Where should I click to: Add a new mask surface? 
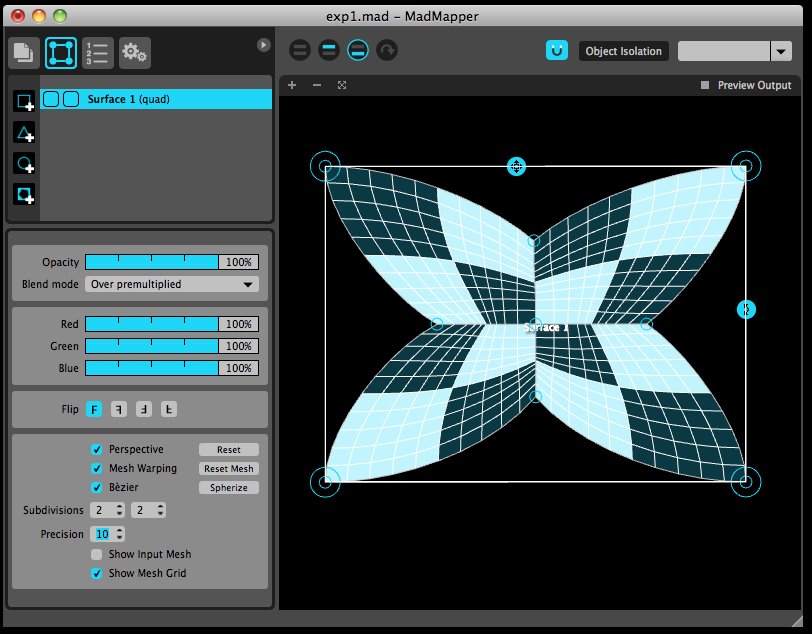point(24,194)
